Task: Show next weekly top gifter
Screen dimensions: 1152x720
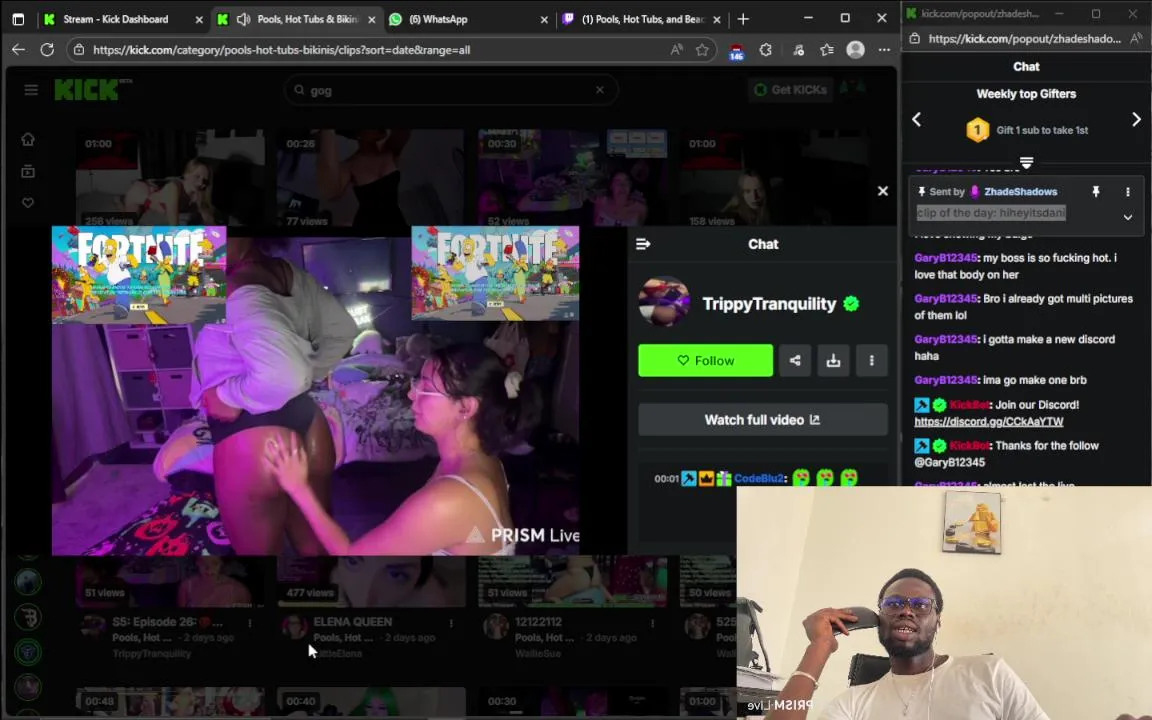Action: pos(1137,119)
